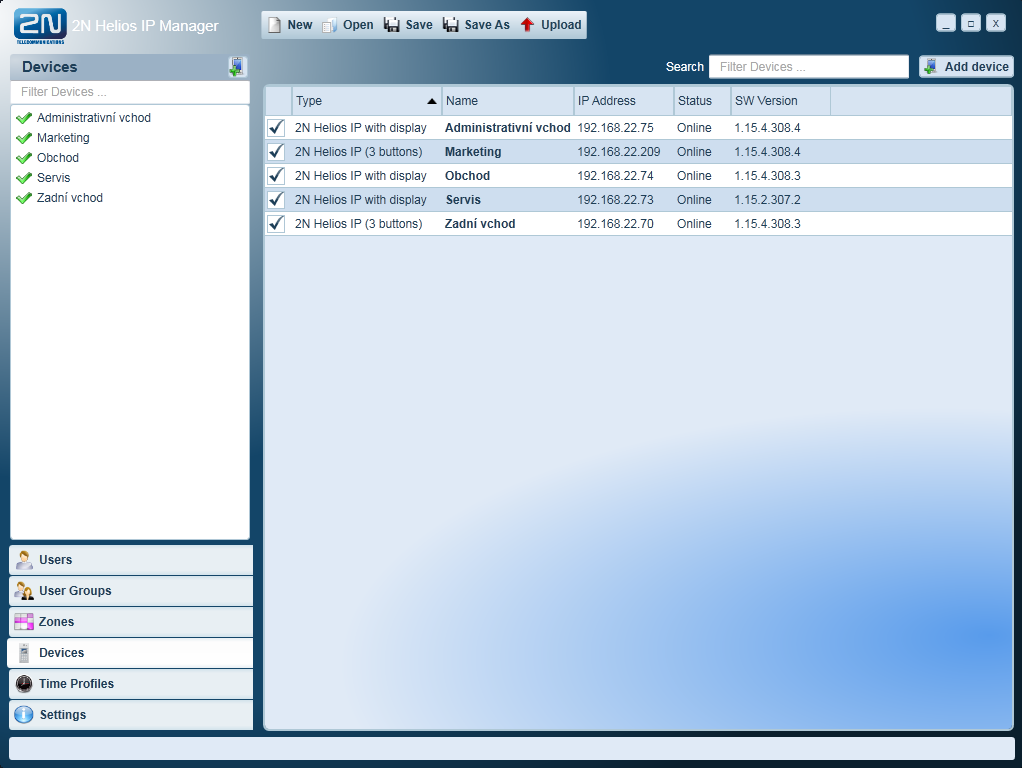
Task: Untick the Zadní vchod row checkbox
Action: (x=276, y=224)
